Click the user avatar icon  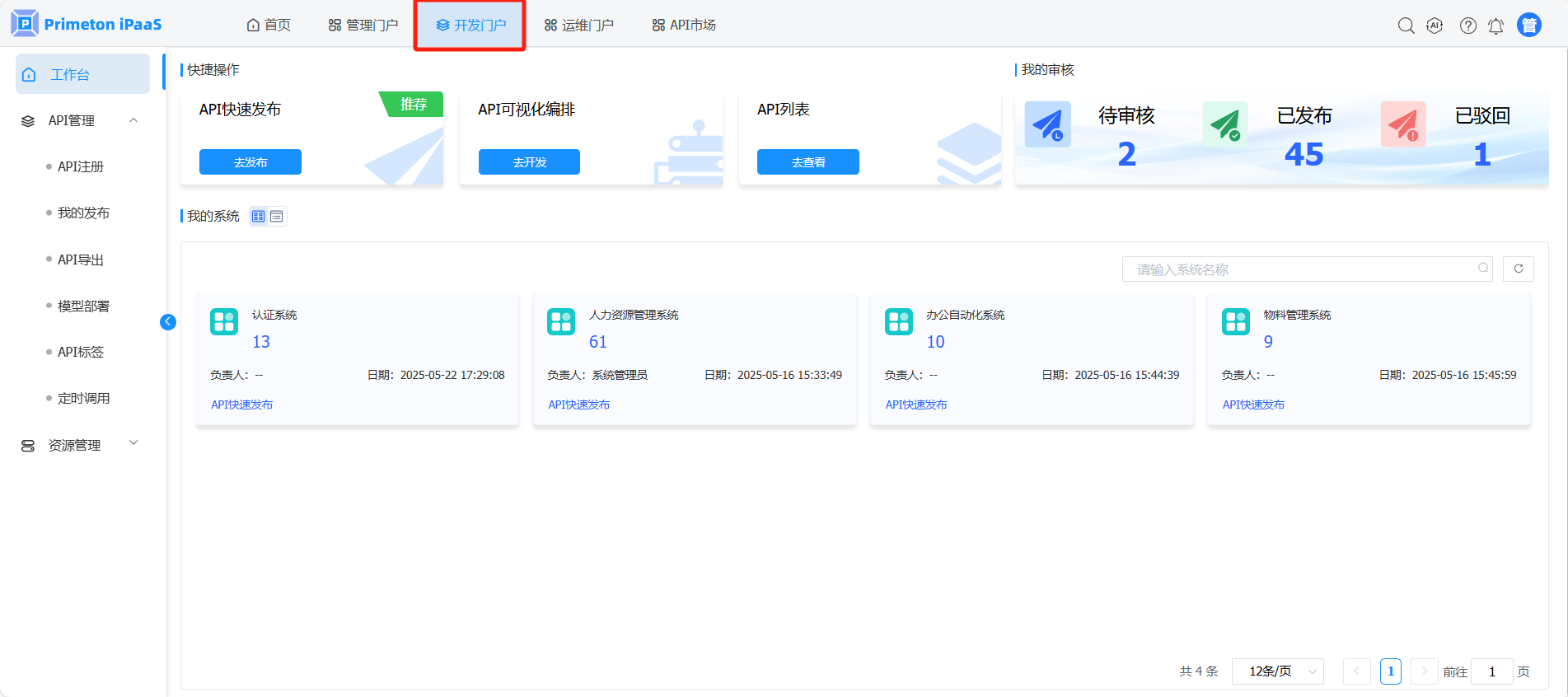pos(1529,26)
